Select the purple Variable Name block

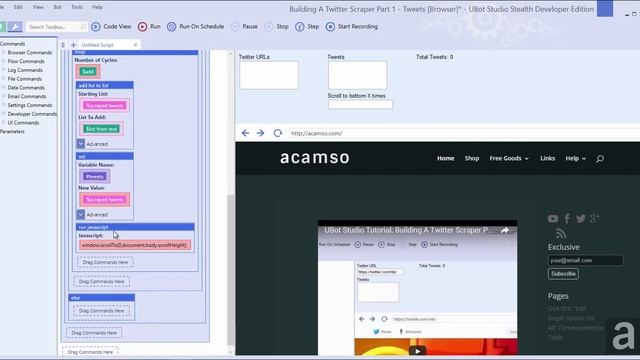point(95,176)
